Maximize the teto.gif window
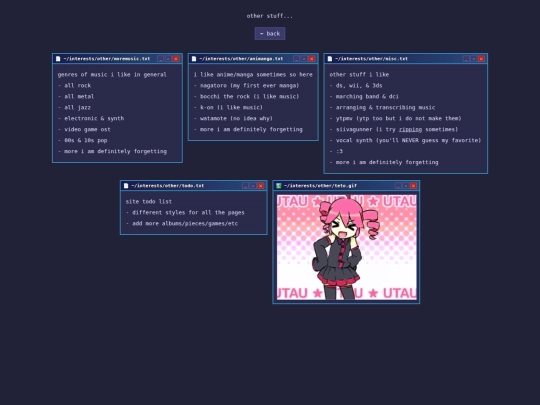This screenshot has height=405, width=540. pyautogui.click(x=406, y=186)
